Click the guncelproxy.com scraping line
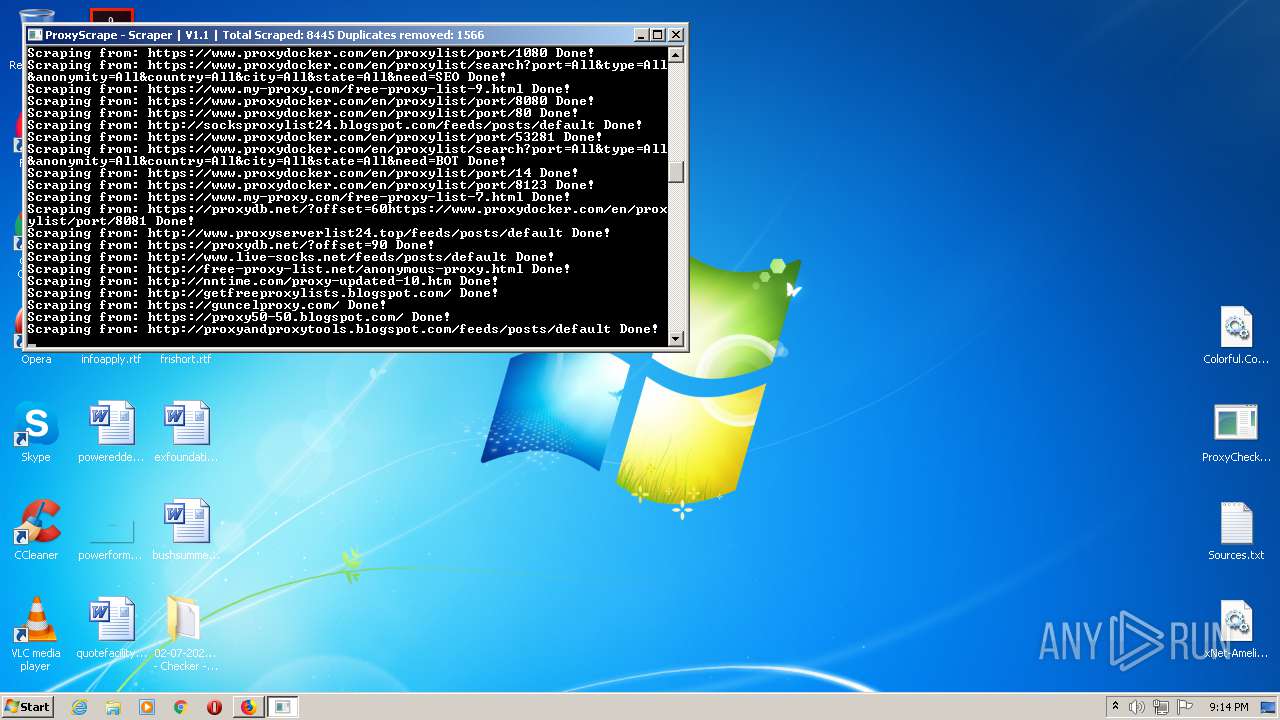Viewport: 1280px width, 720px height. tap(207, 305)
